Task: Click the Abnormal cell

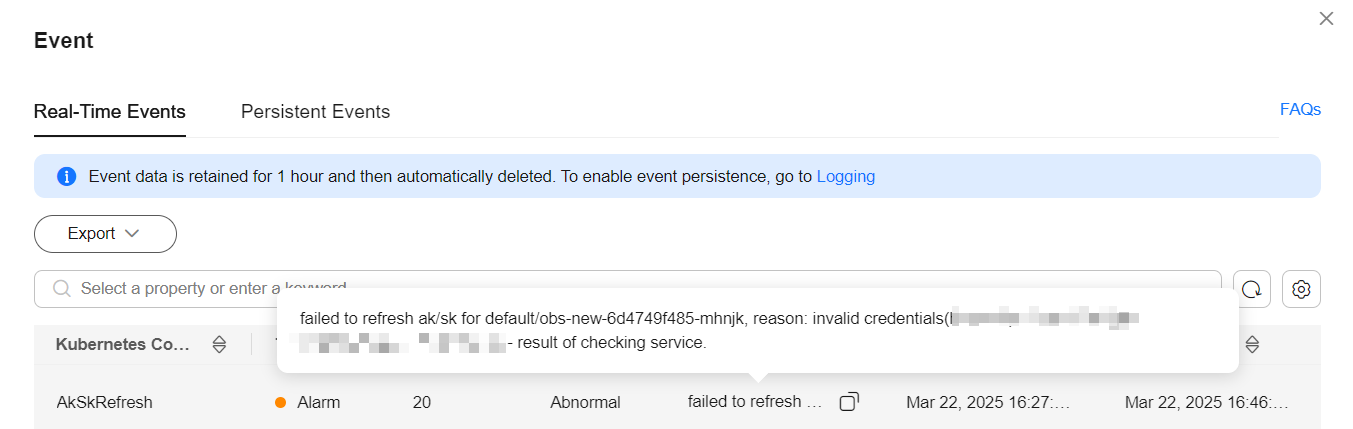Action: coord(585,403)
